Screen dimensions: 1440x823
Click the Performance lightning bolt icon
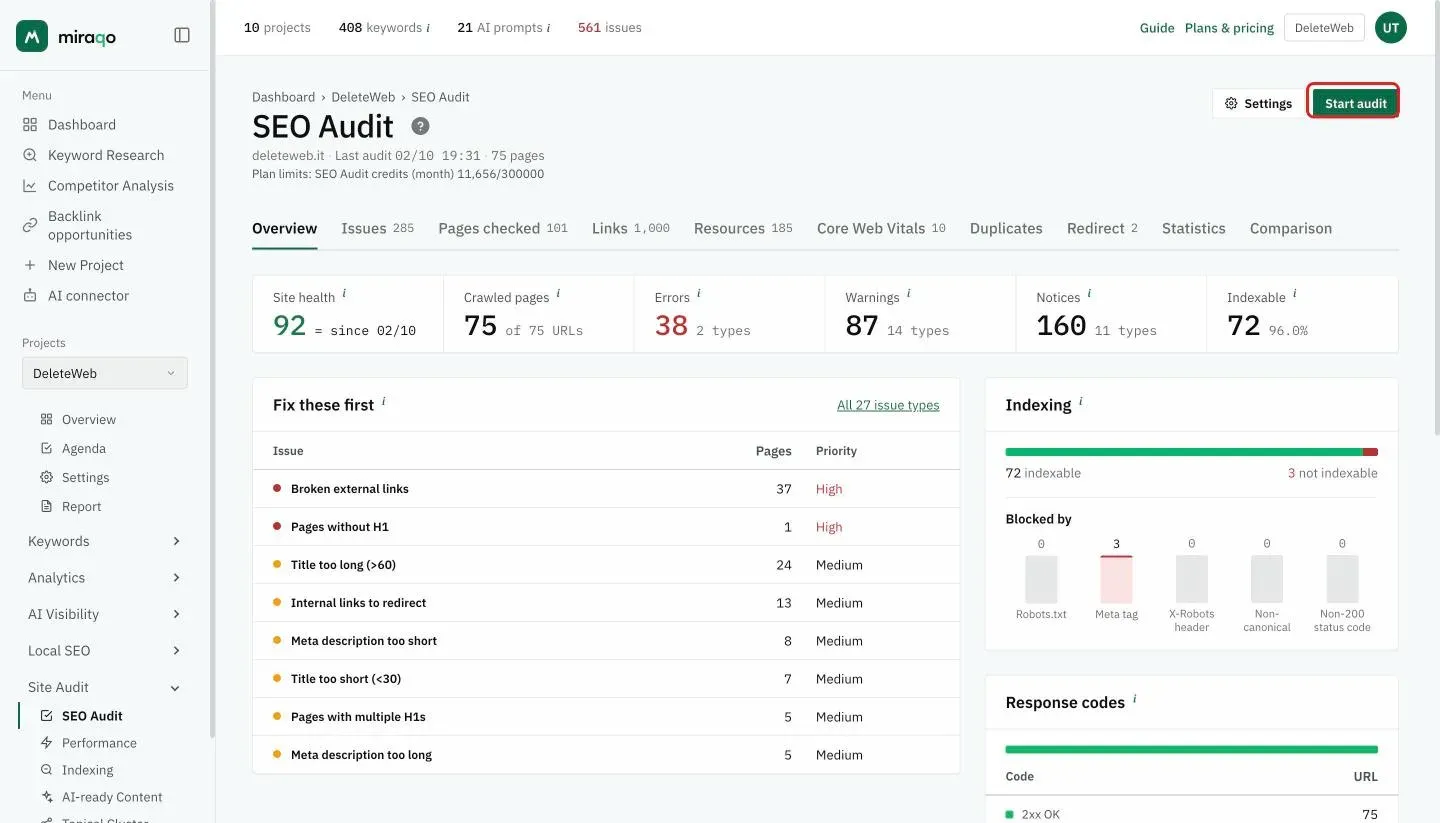pos(46,743)
